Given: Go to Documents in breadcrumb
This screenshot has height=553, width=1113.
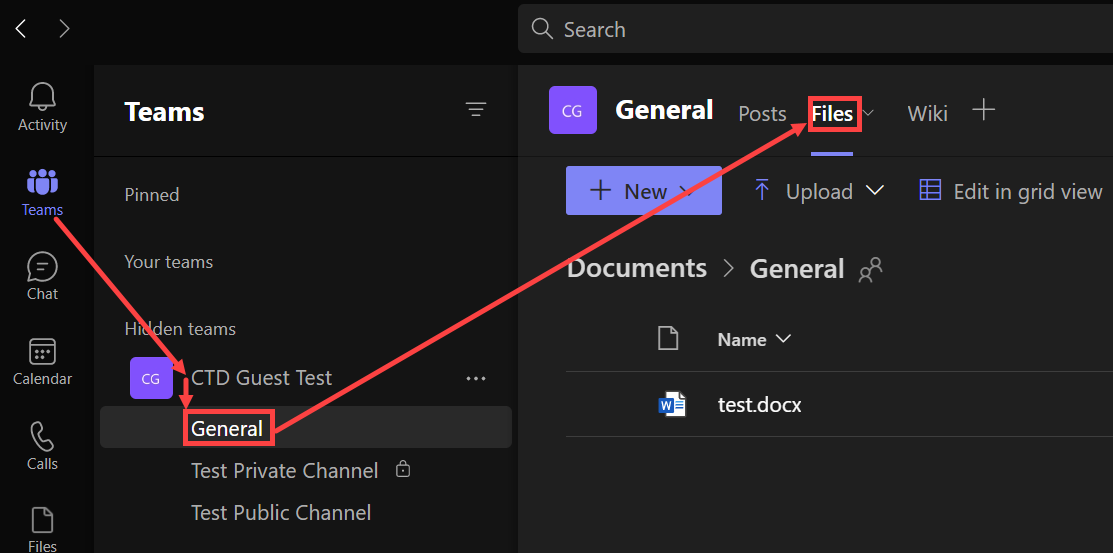Looking at the screenshot, I should tap(637, 268).
